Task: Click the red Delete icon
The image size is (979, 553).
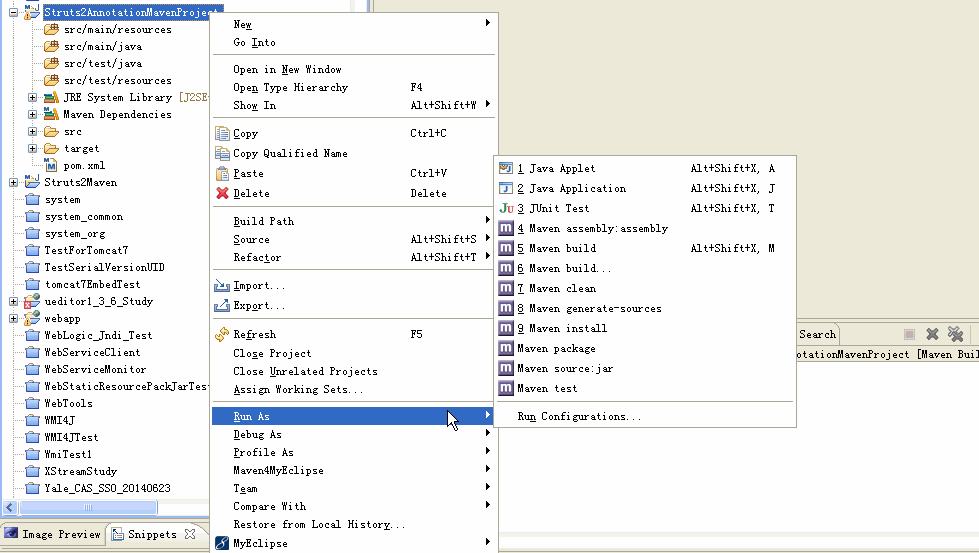Action: [x=222, y=194]
